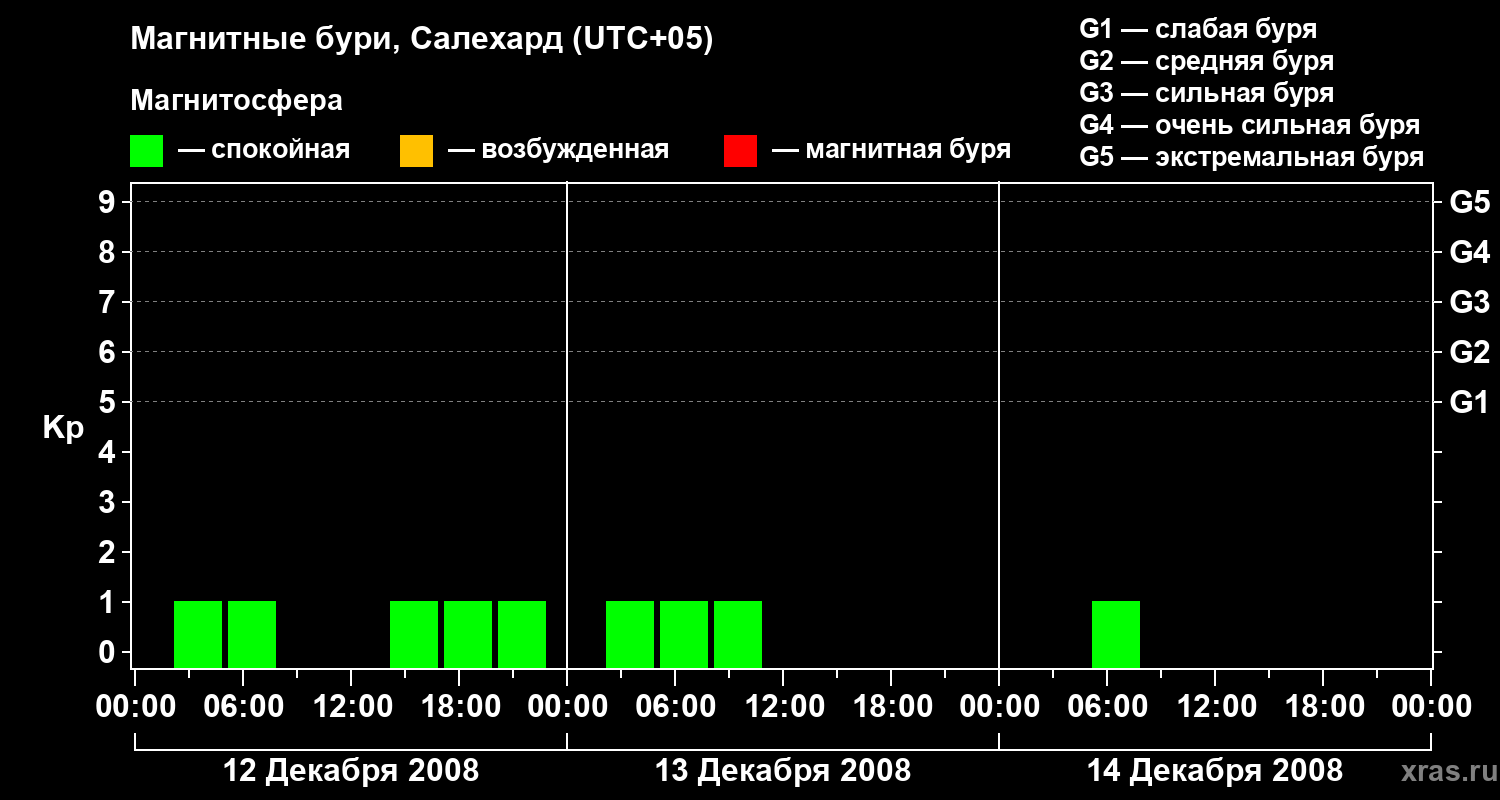Click the 'G3 — сильная буря' legend line
This screenshot has height=800, width=1500.
pyautogui.click(x=1207, y=93)
